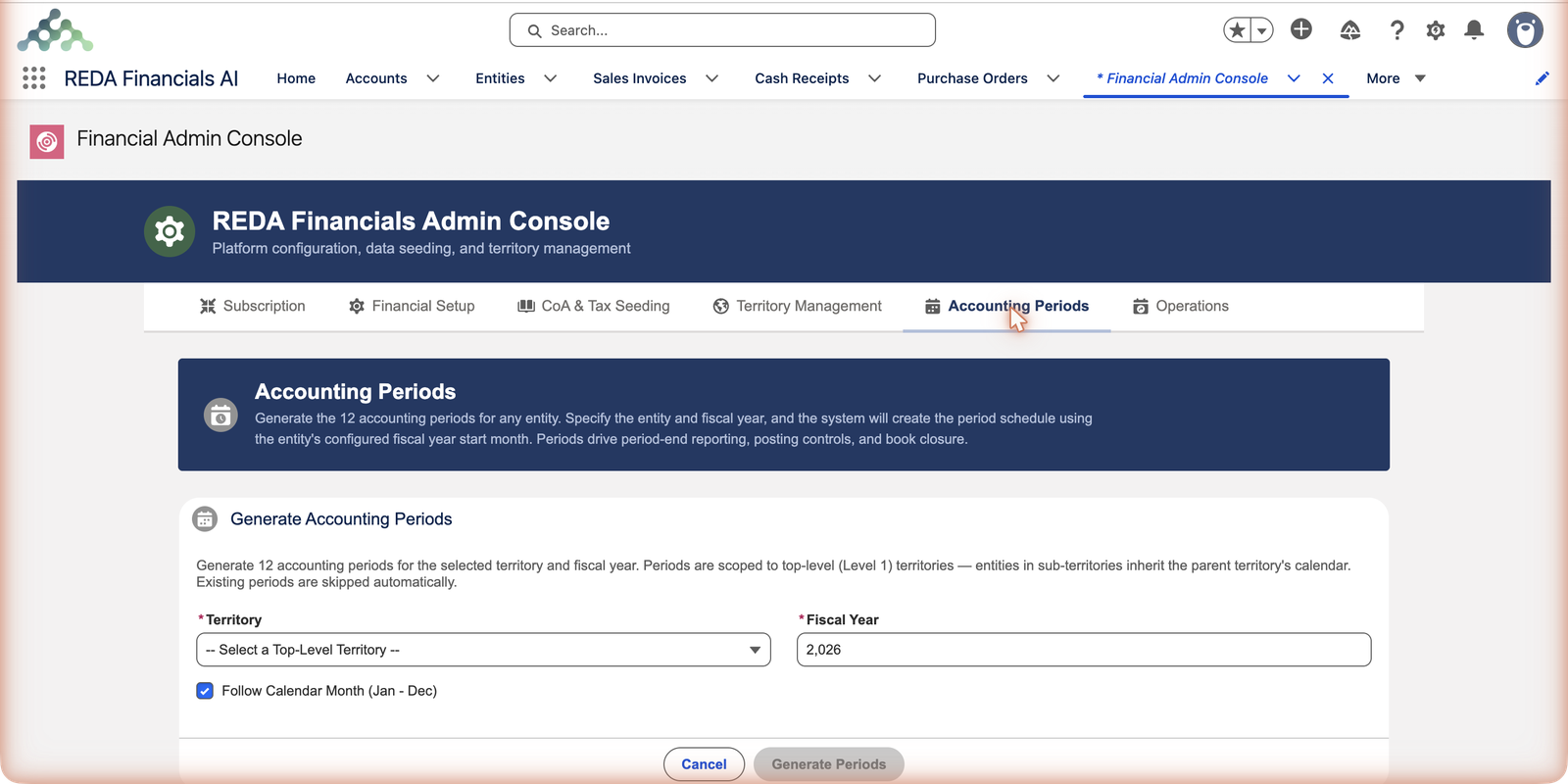Open the App Launcher grid icon
This screenshot has height=784, width=1568.
34,78
